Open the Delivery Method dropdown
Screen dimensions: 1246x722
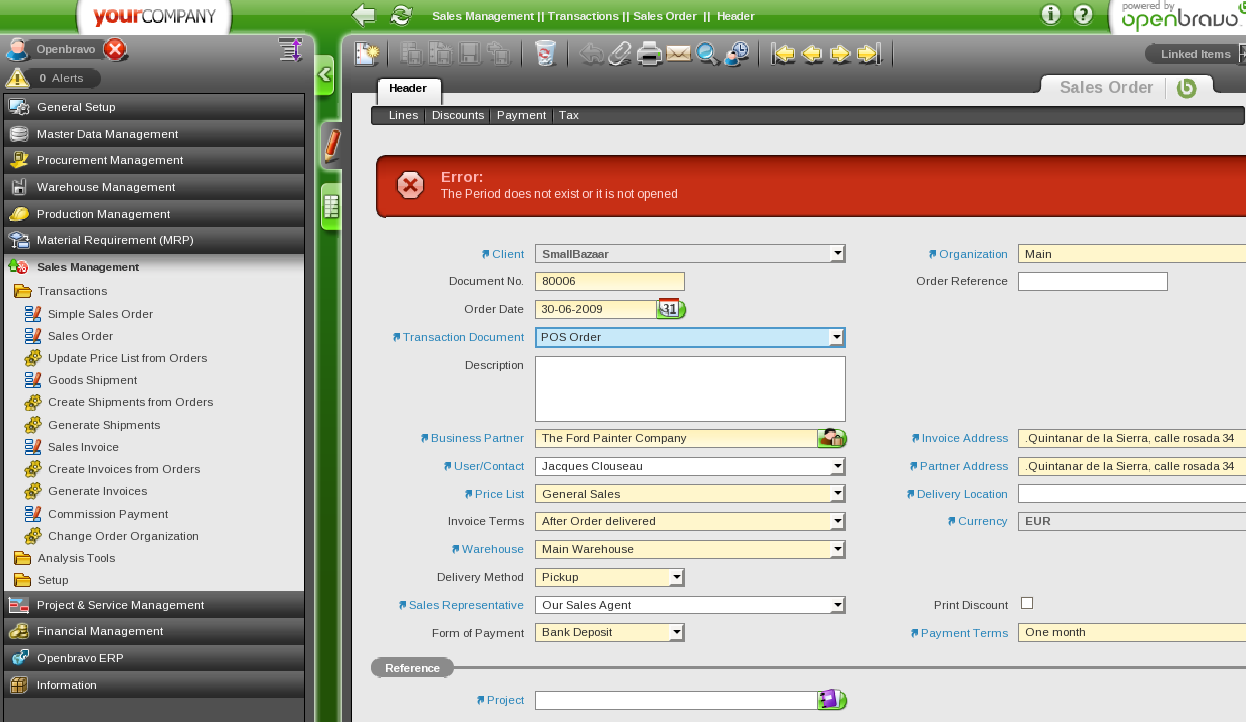pos(677,577)
